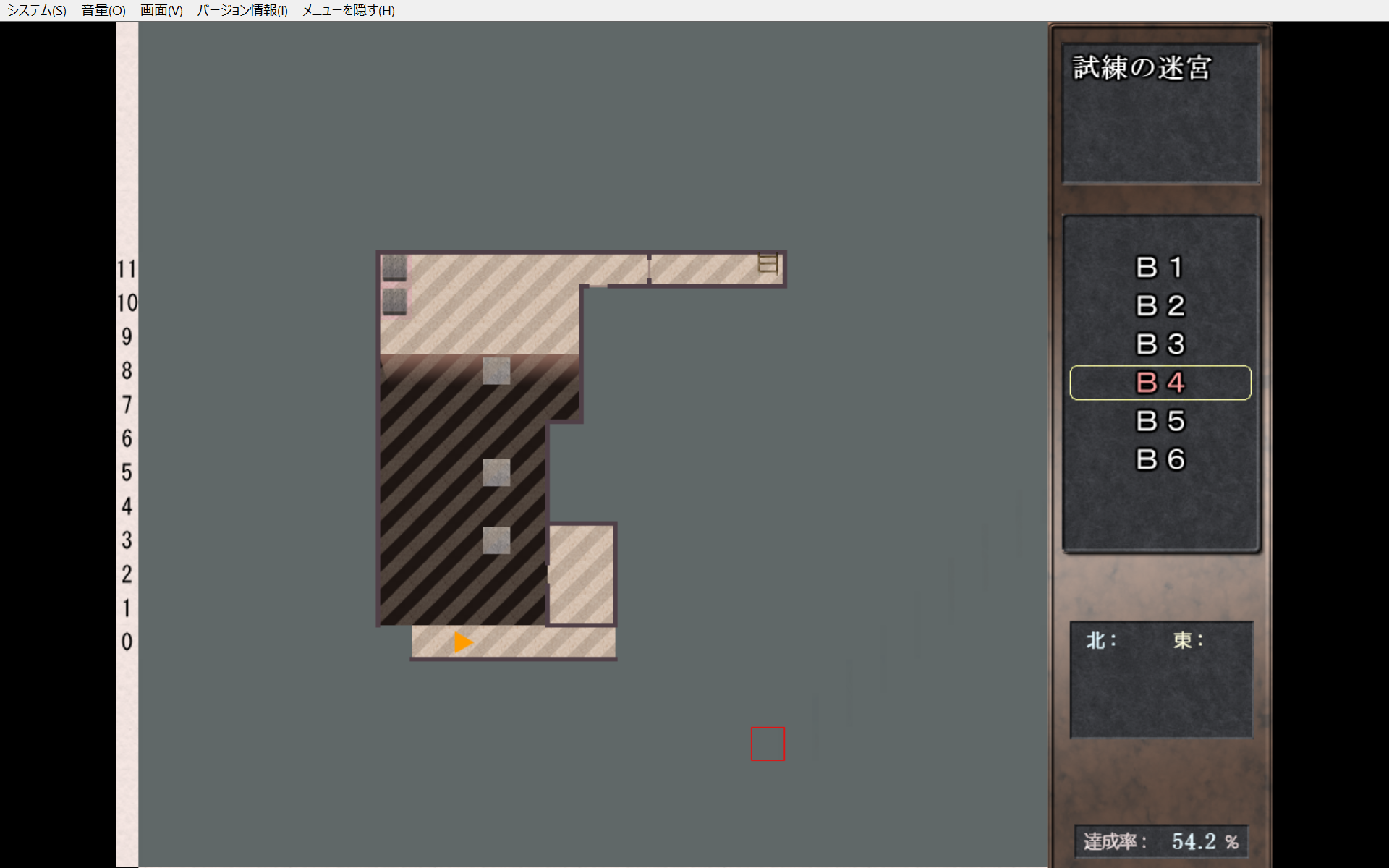Click the orange player arrow marker
This screenshot has height=868, width=1389.
point(463,642)
